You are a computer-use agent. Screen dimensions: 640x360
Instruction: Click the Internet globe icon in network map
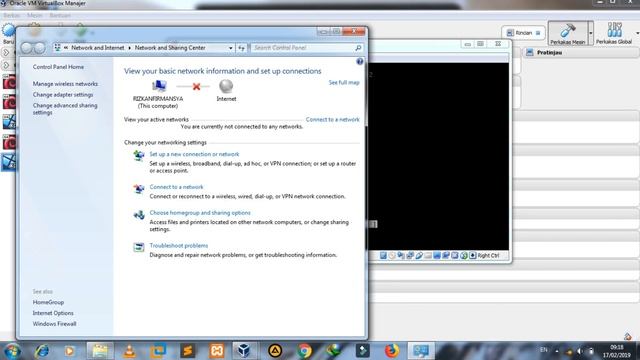pyautogui.click(x=226, y=86)
